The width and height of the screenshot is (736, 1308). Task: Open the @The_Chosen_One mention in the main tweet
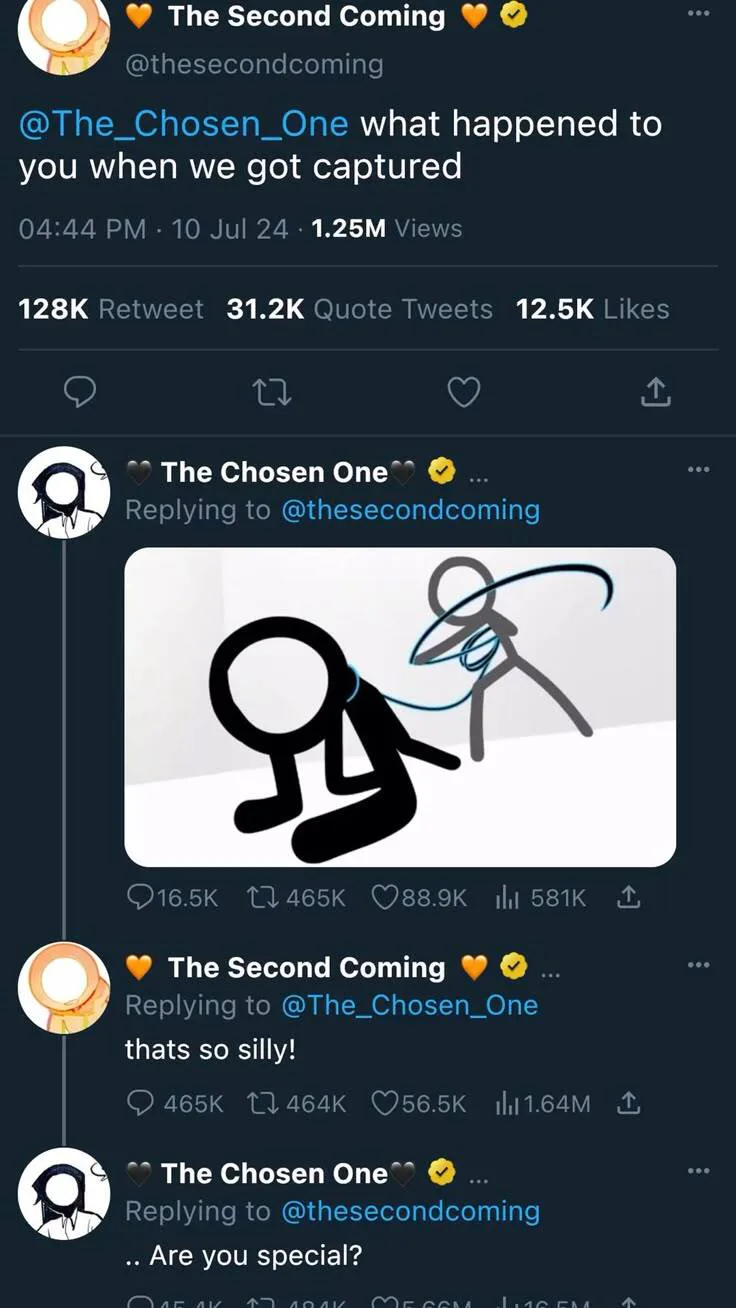184,124
